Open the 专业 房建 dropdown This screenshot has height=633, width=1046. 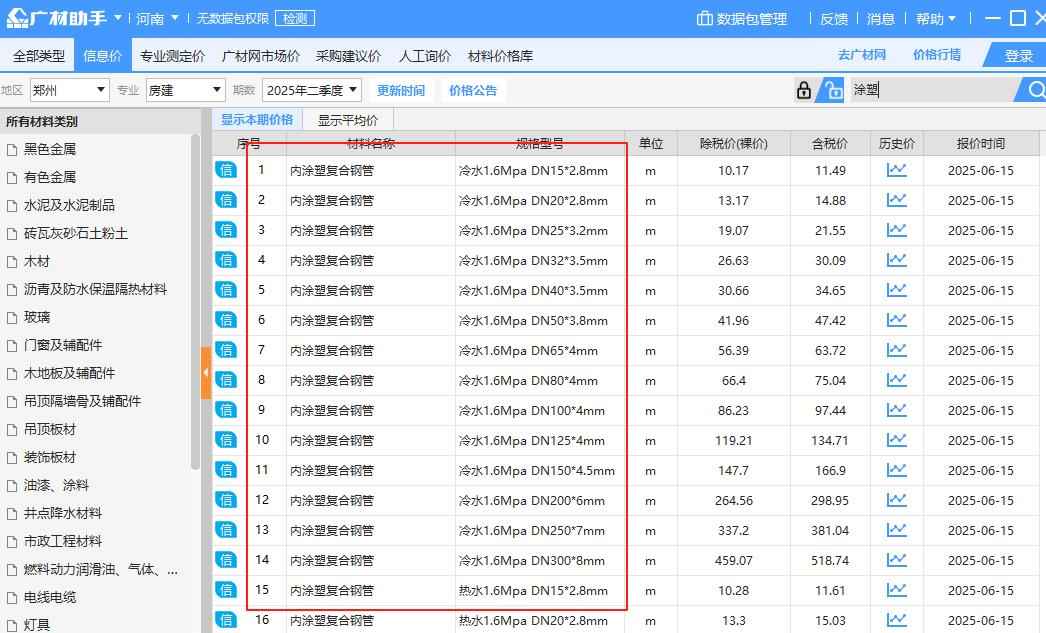(184, 89)
